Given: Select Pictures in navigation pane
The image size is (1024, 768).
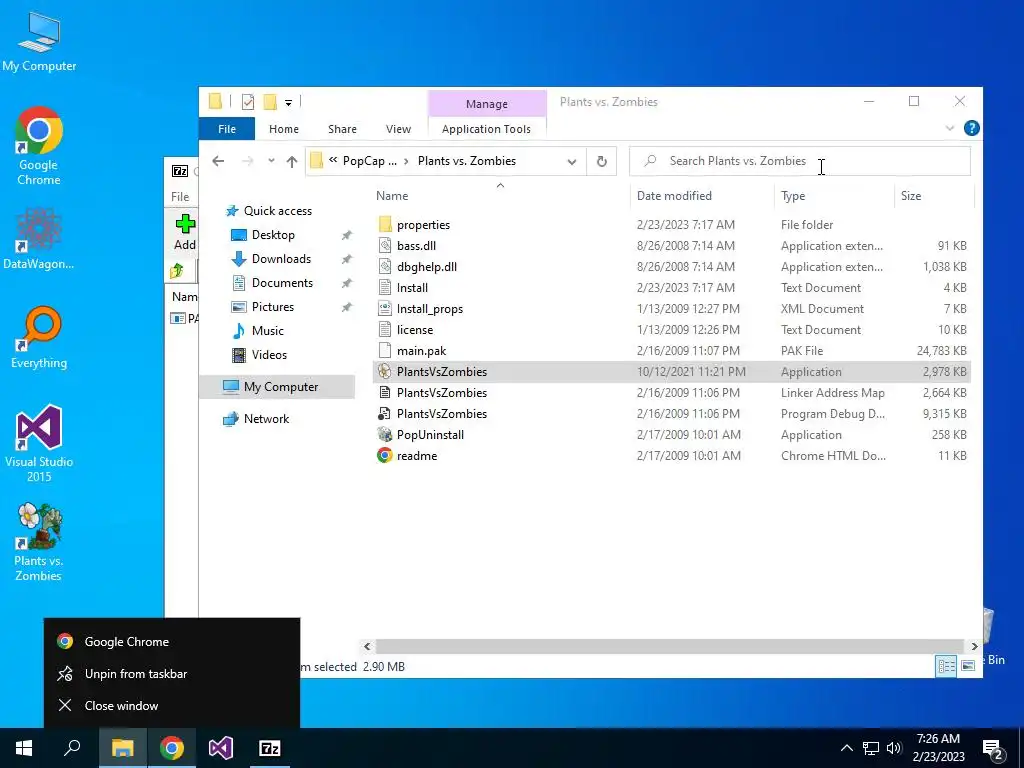Looking at the screenshot, I should (x=272, y=307).
